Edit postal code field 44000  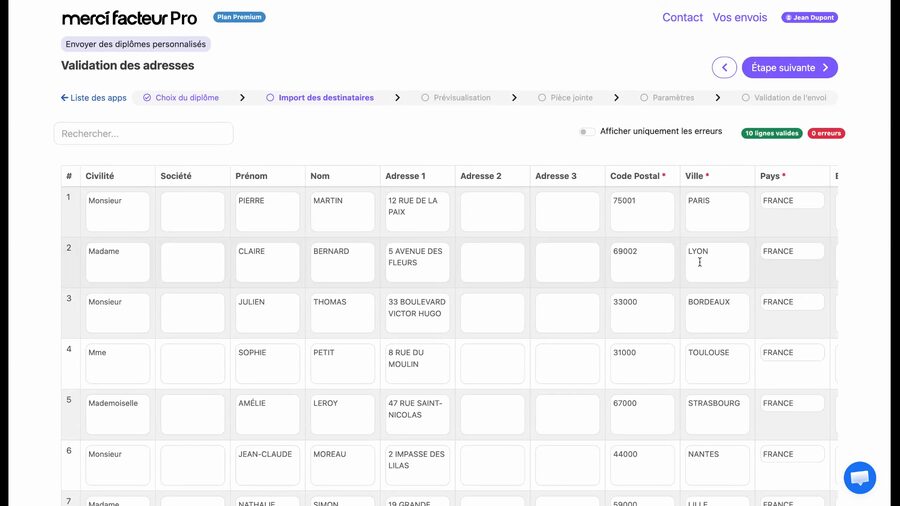[x=642, y=465]
